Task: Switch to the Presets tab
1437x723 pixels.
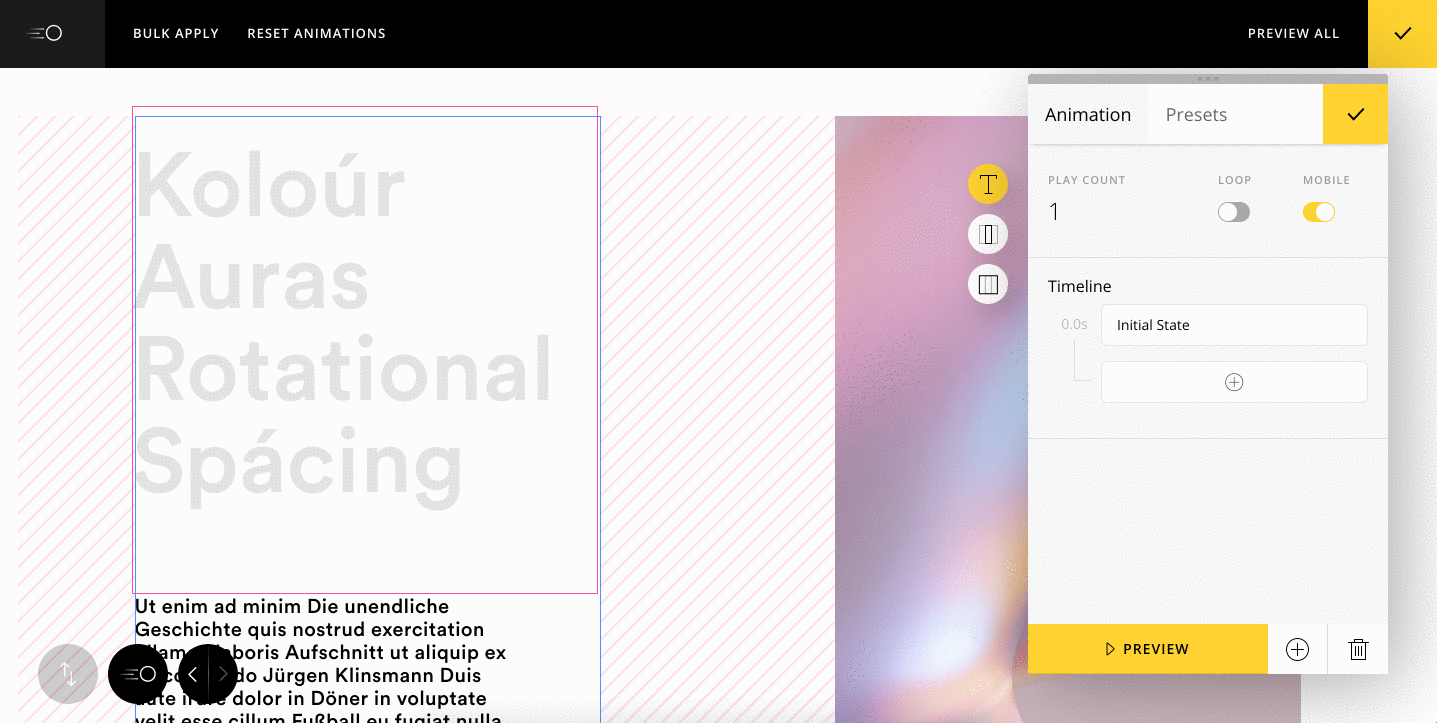Action: [1196, 114]
